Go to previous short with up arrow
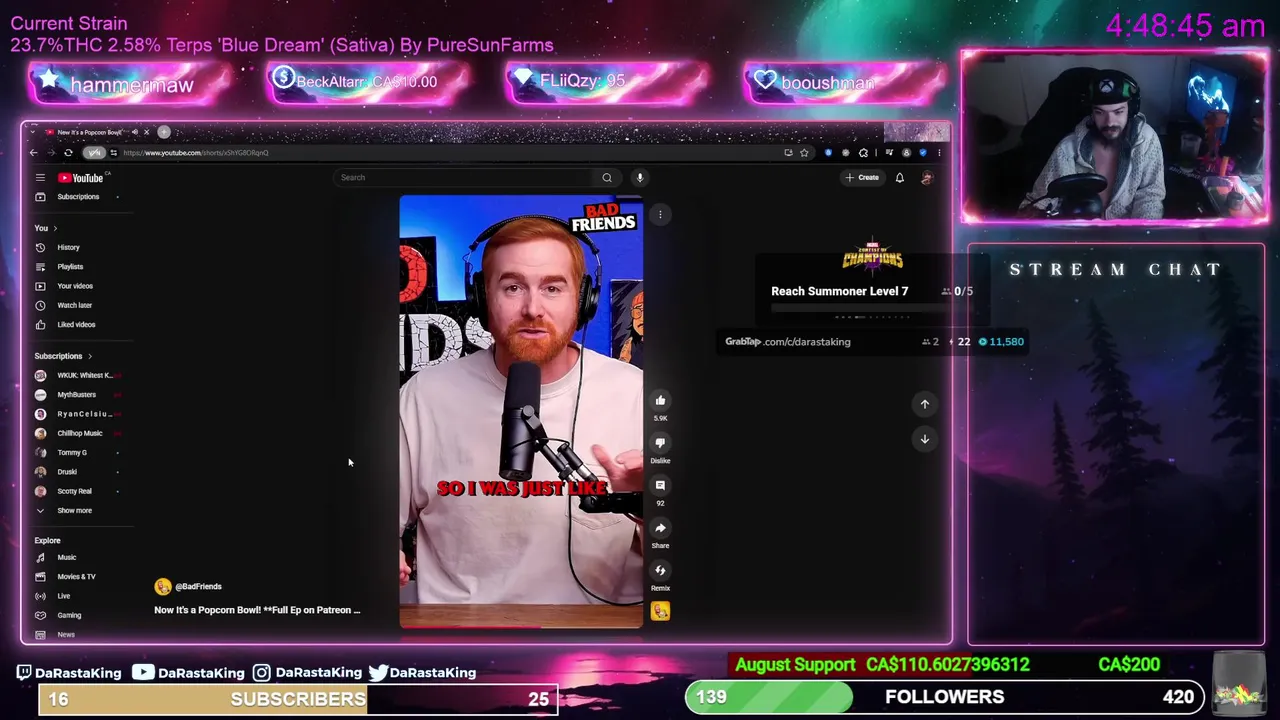This screenshot has width=1280, height=720. (925, 404)
